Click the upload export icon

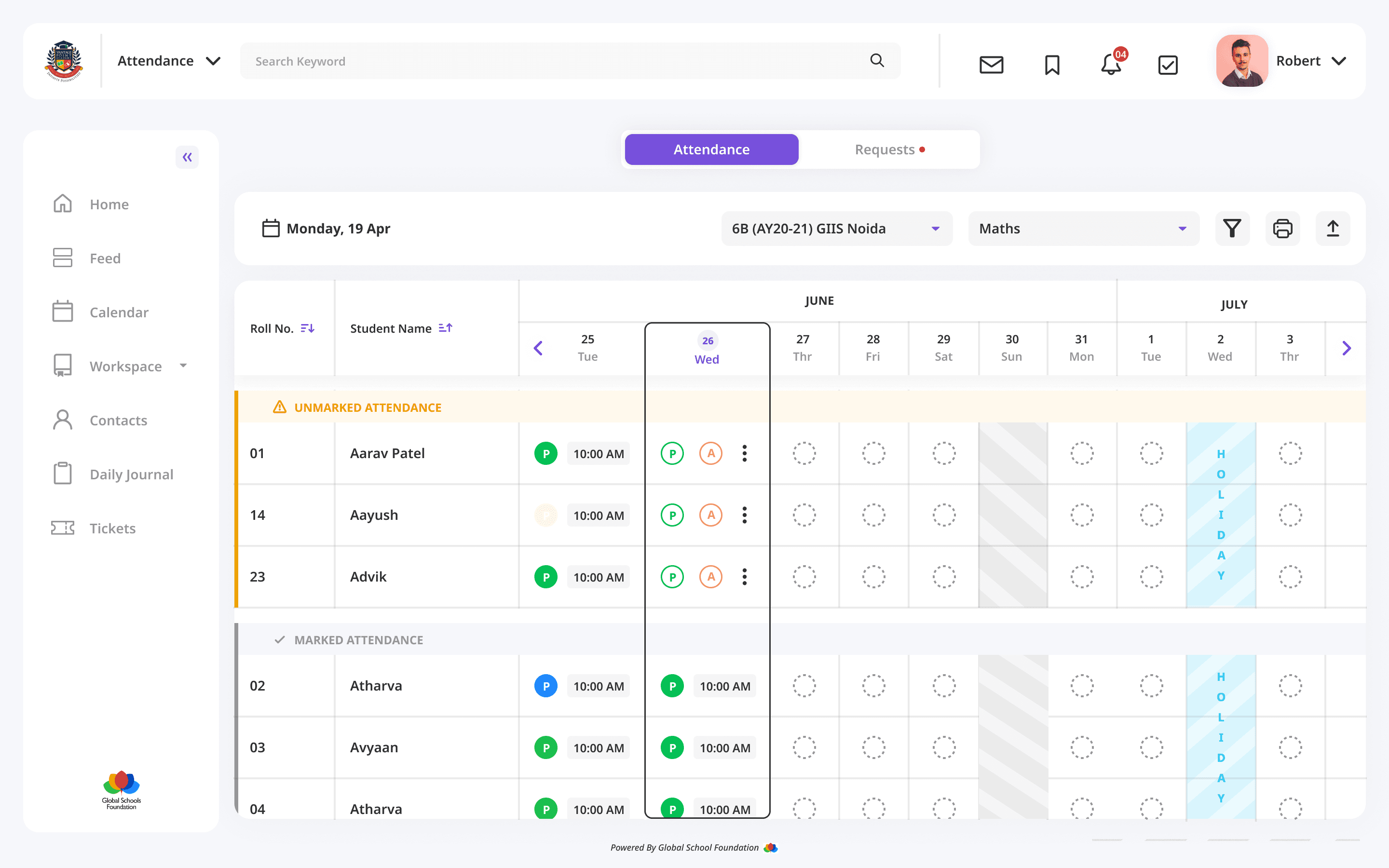(x=1332, y=229)
